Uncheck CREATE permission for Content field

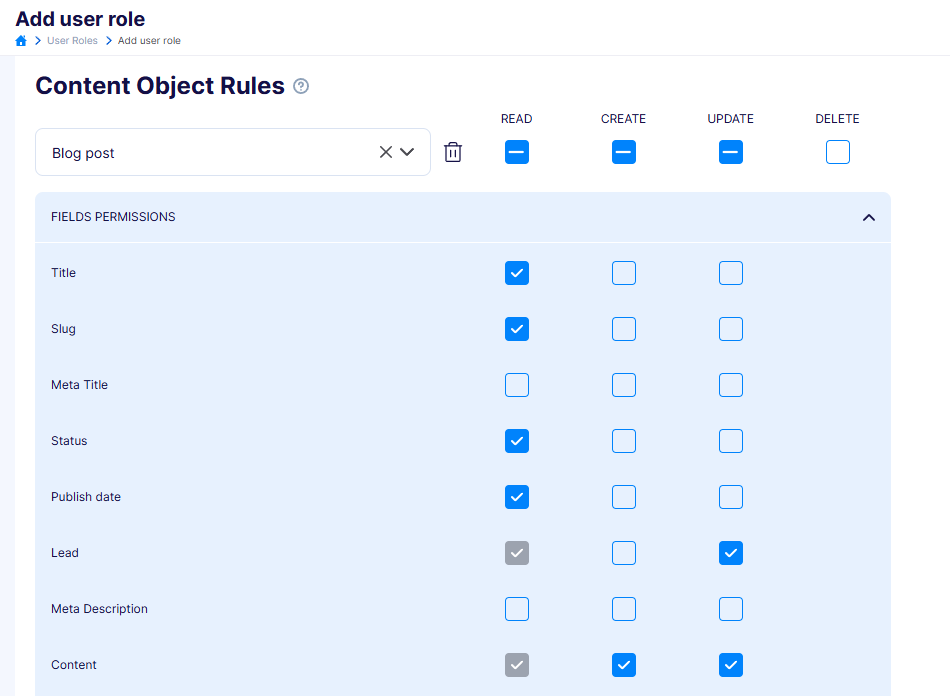click(x=623, y=665)
